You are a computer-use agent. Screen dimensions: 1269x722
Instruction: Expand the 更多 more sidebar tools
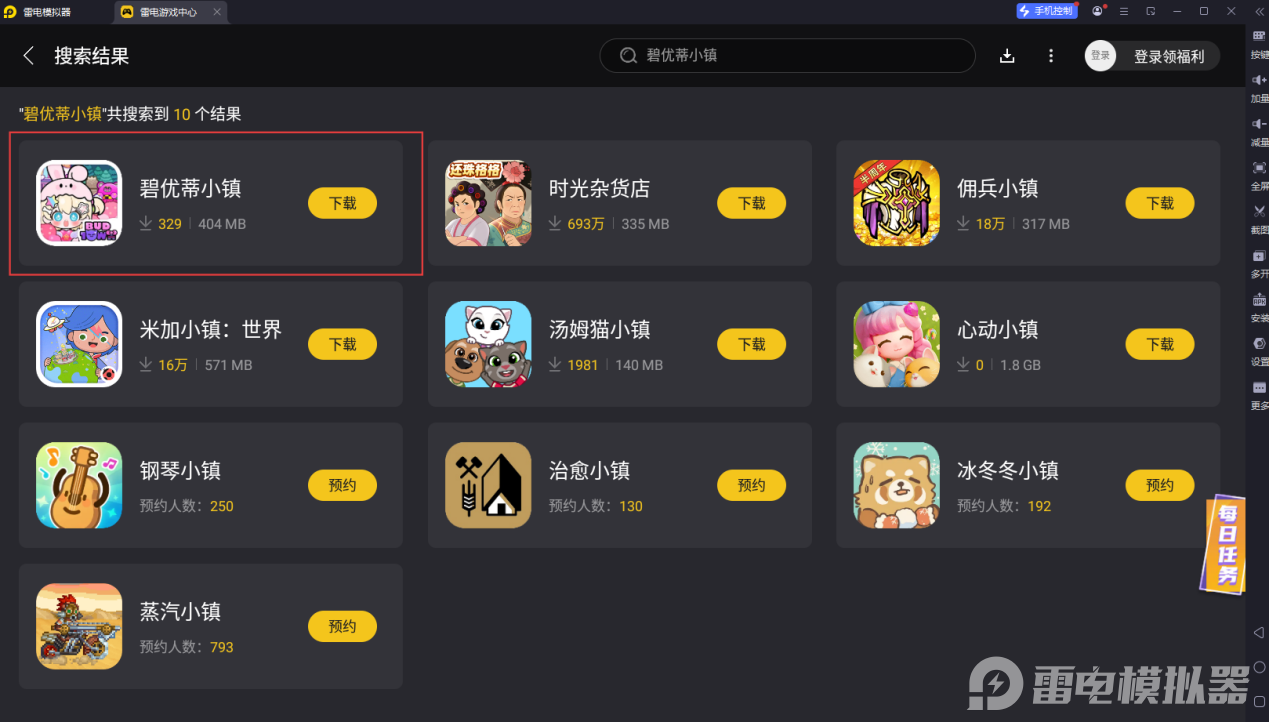click(x=1259, y=394)
